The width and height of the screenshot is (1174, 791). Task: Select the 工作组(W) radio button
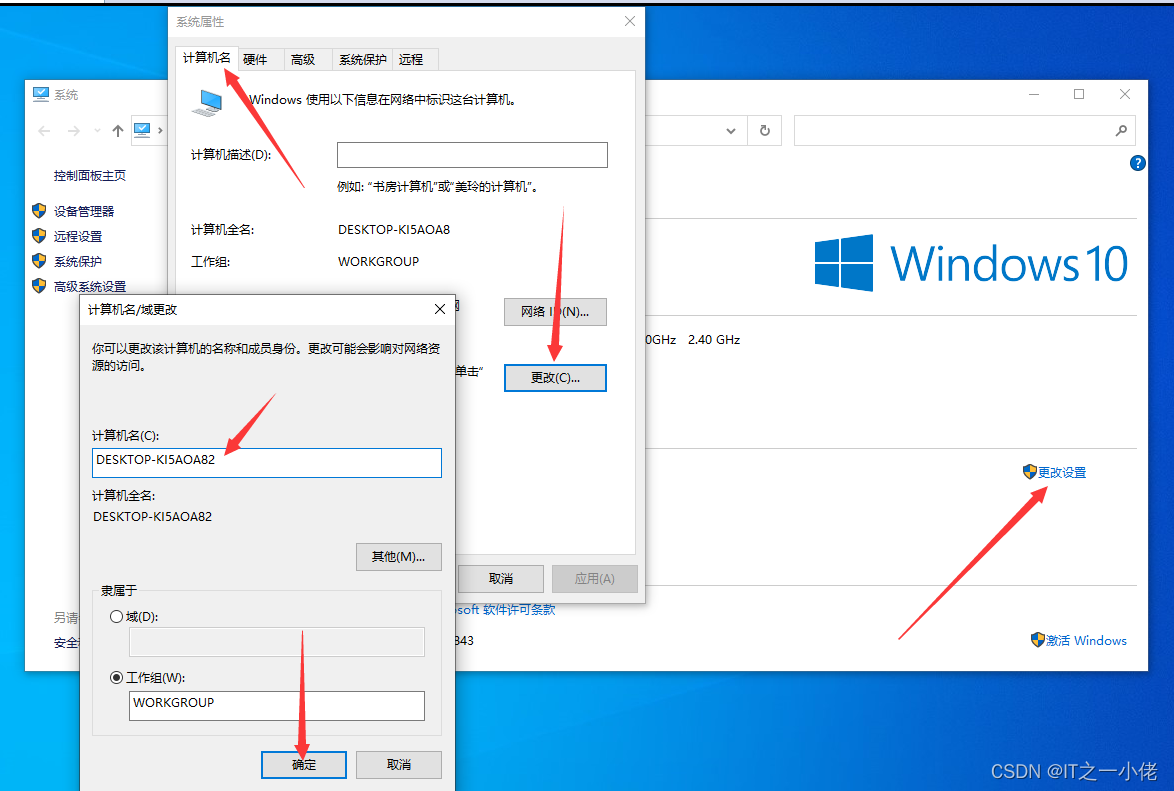pyautogui.click(x=116, y=677)
